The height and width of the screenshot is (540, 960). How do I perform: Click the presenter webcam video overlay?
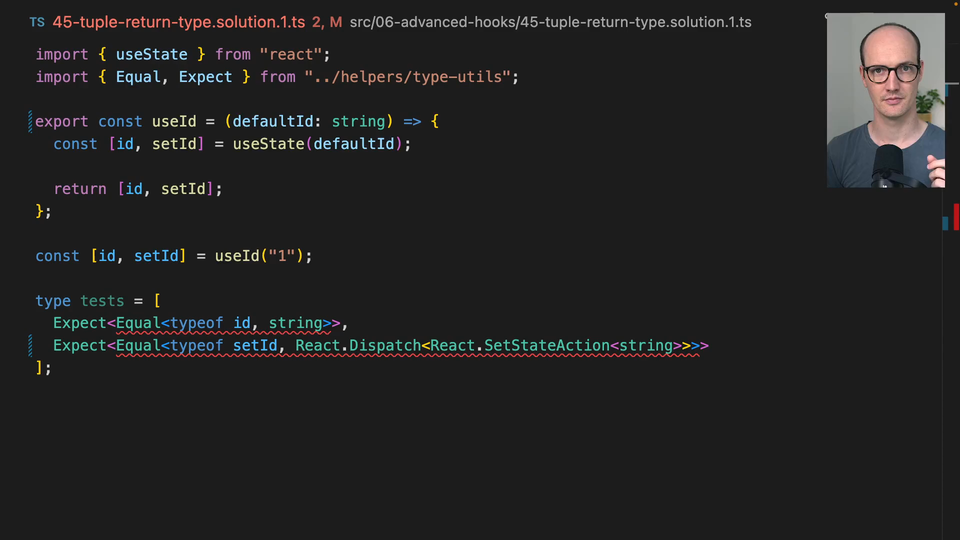click(885, 100)
